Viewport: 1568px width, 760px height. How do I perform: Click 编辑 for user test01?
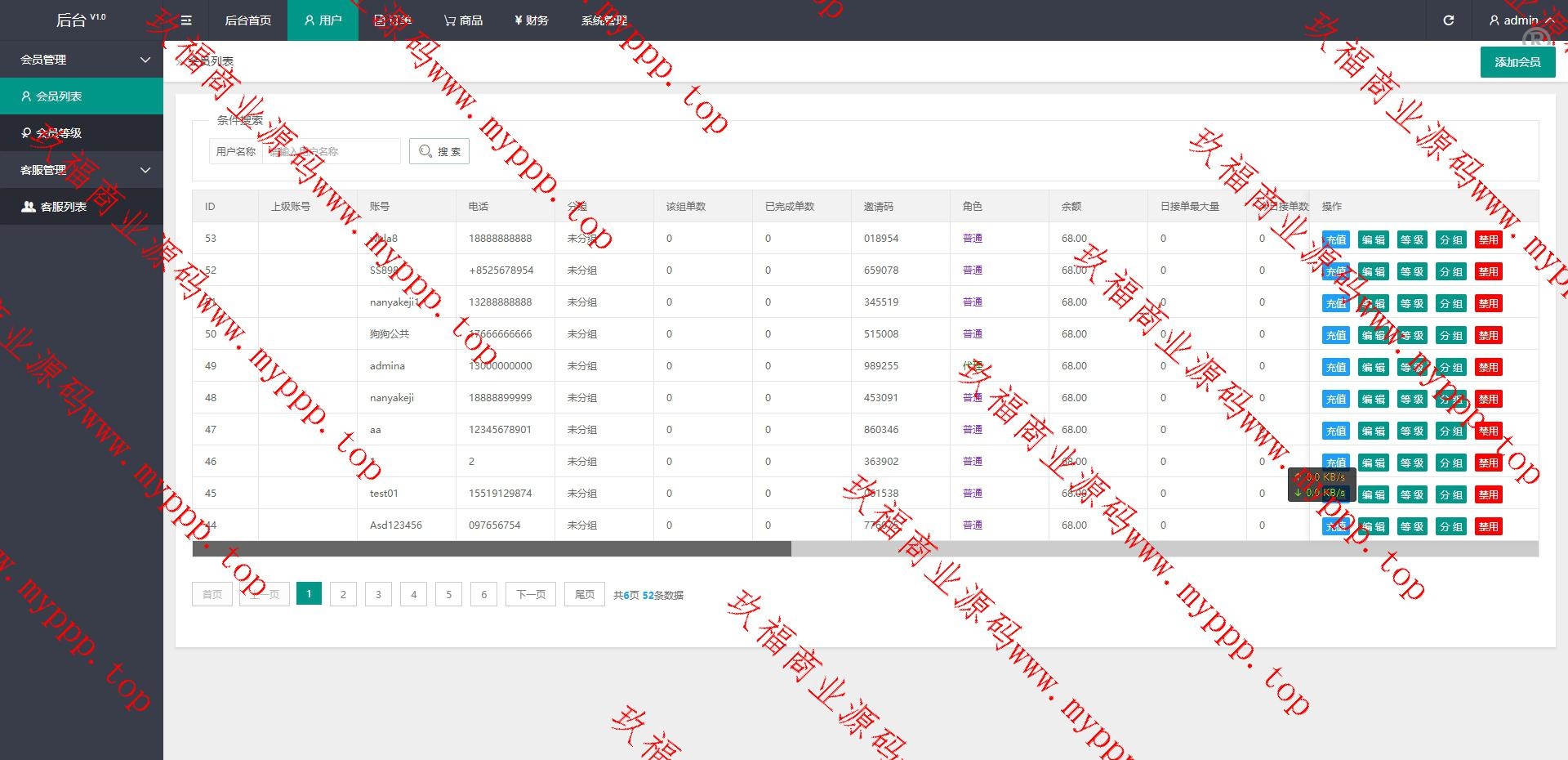coord(1373,494)
